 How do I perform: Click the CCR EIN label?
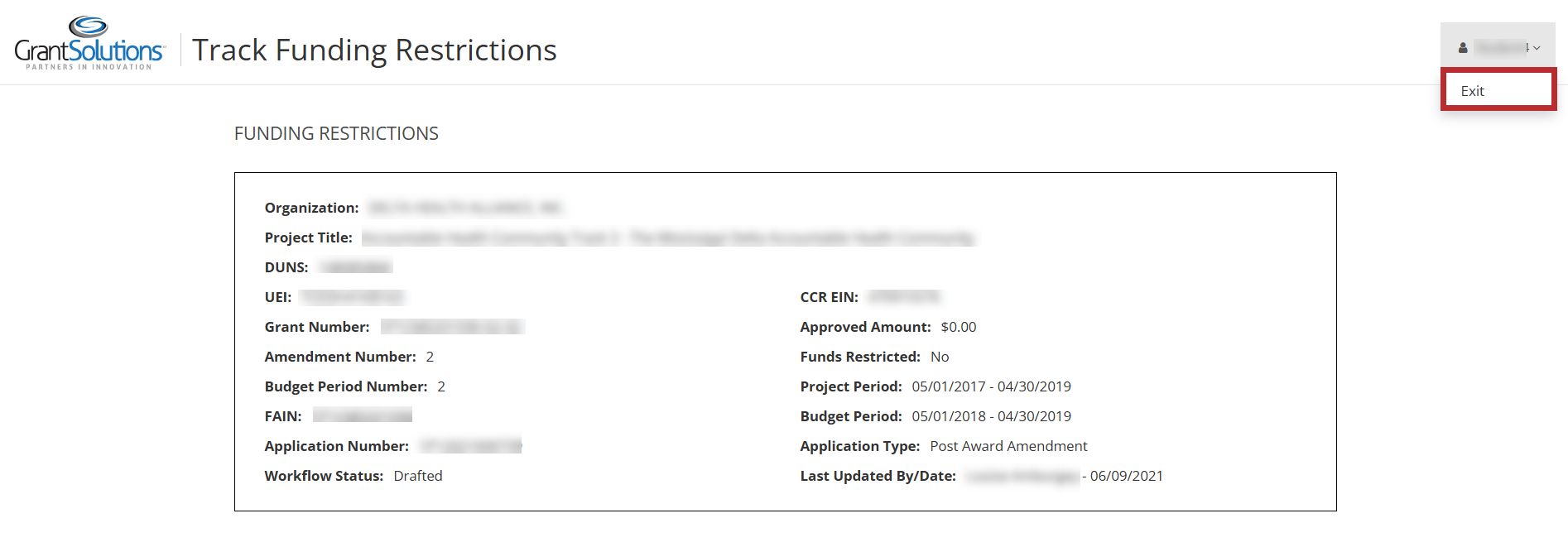click(x=829, y=297)
